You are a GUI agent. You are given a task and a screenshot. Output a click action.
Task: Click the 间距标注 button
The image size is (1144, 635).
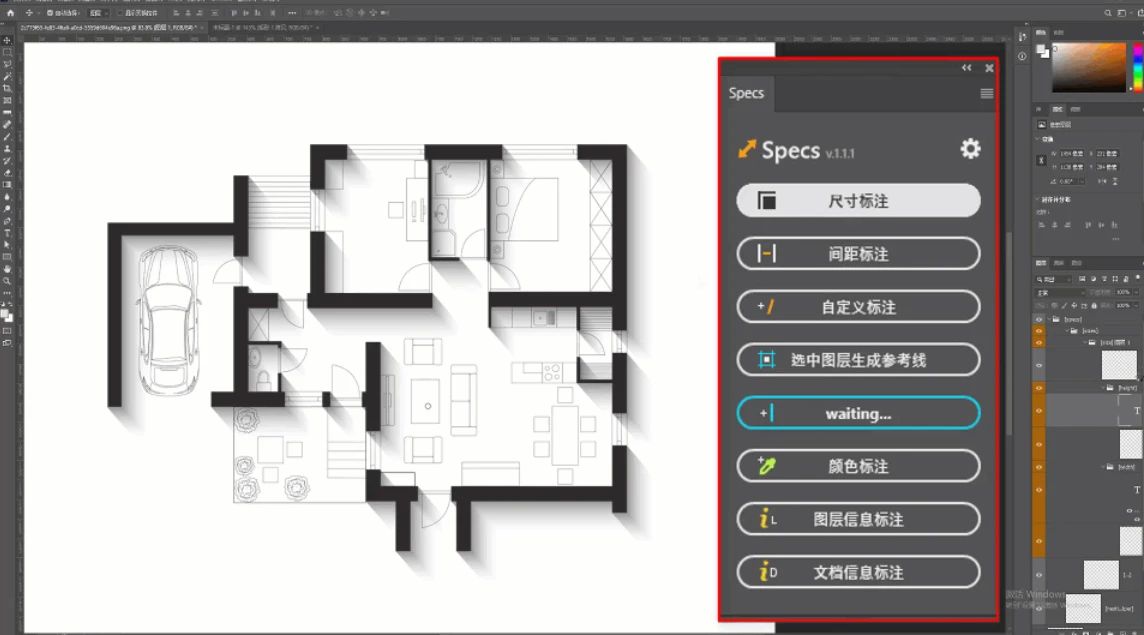[858, 254]
